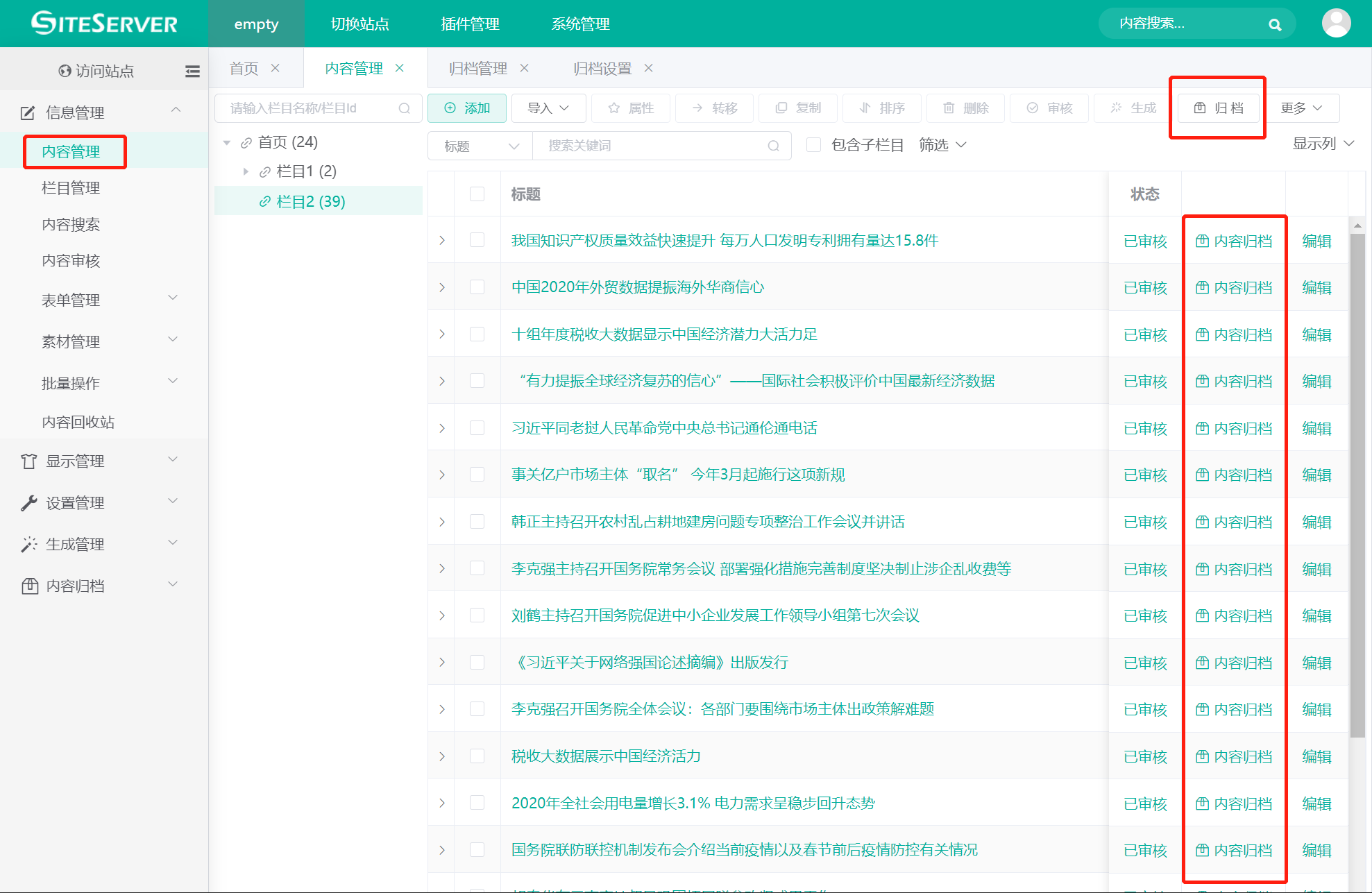Viewport: 1372px width, 893px height.
Task: Open the 导入 dropdown
Action: (548, 108)
